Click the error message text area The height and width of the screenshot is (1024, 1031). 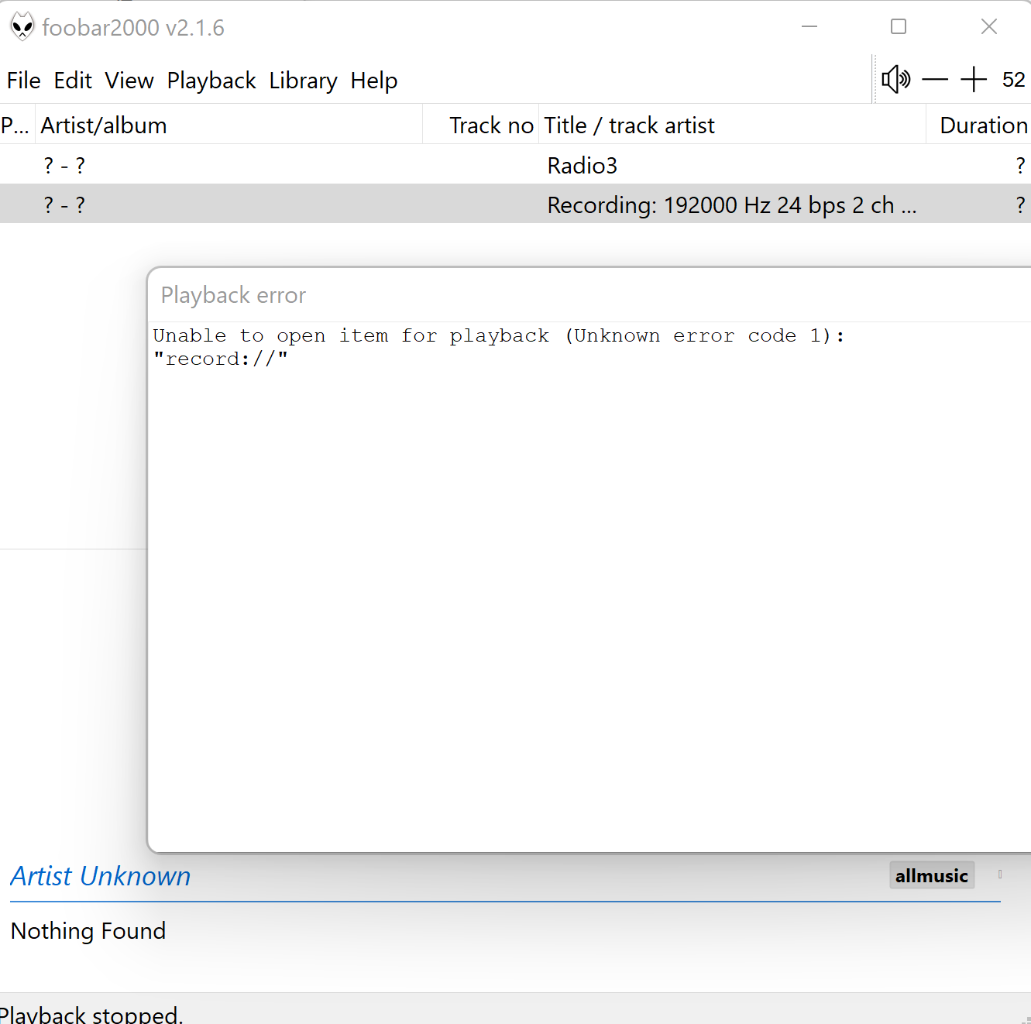point(589,585)
